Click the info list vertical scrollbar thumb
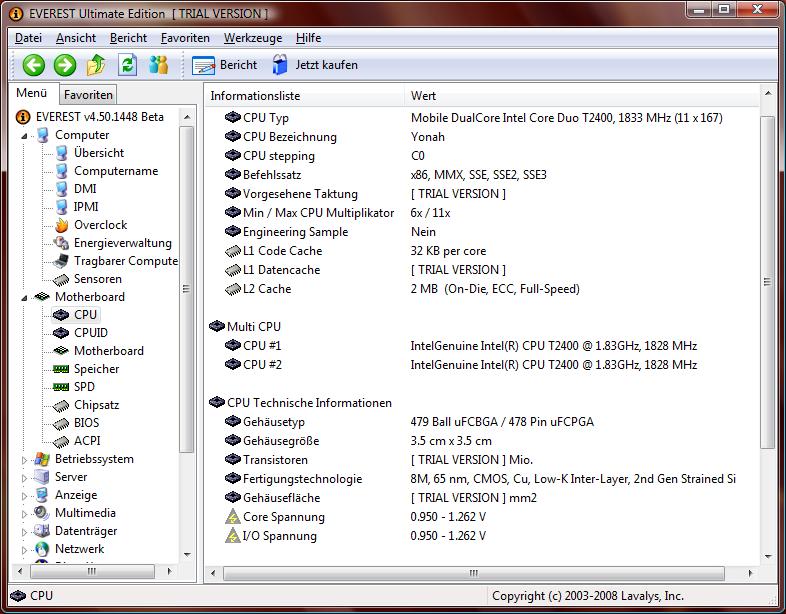The height and width of the screenshot is (614, 786). pos(767,282)
